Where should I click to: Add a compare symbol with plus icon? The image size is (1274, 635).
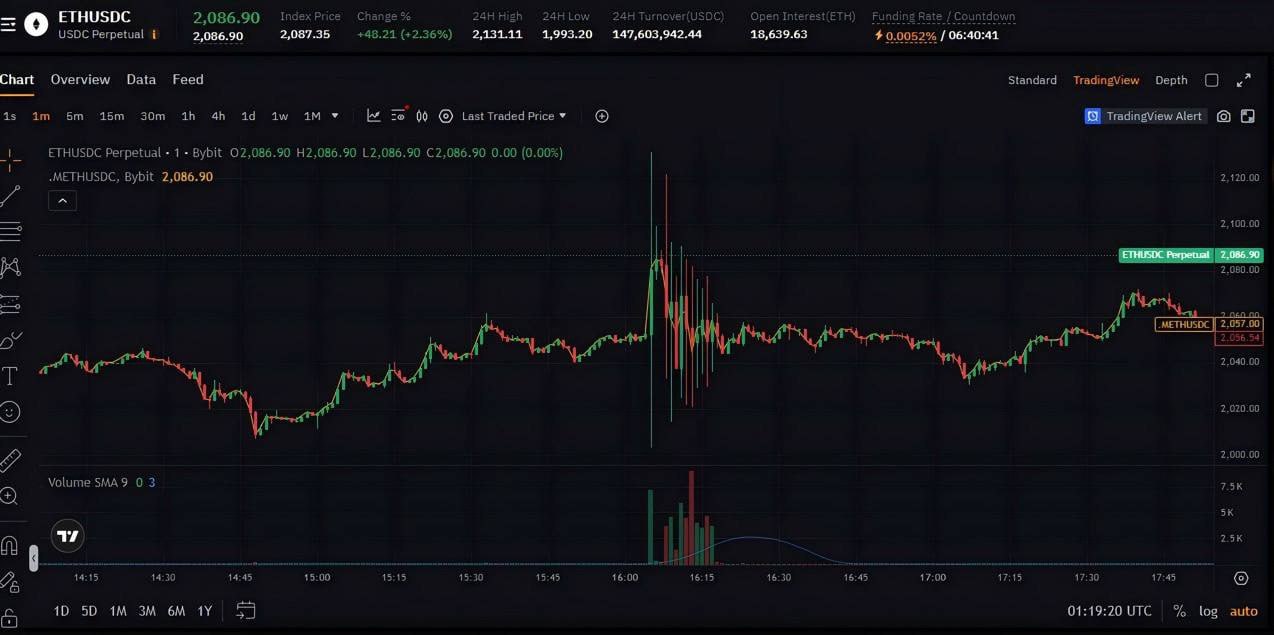coord(602,116)
